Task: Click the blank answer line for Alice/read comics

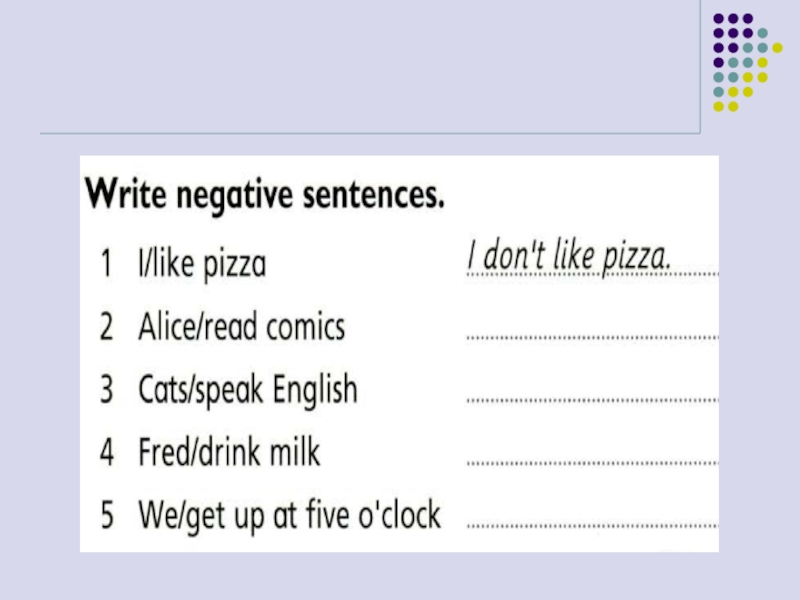Action: (592, 338)
